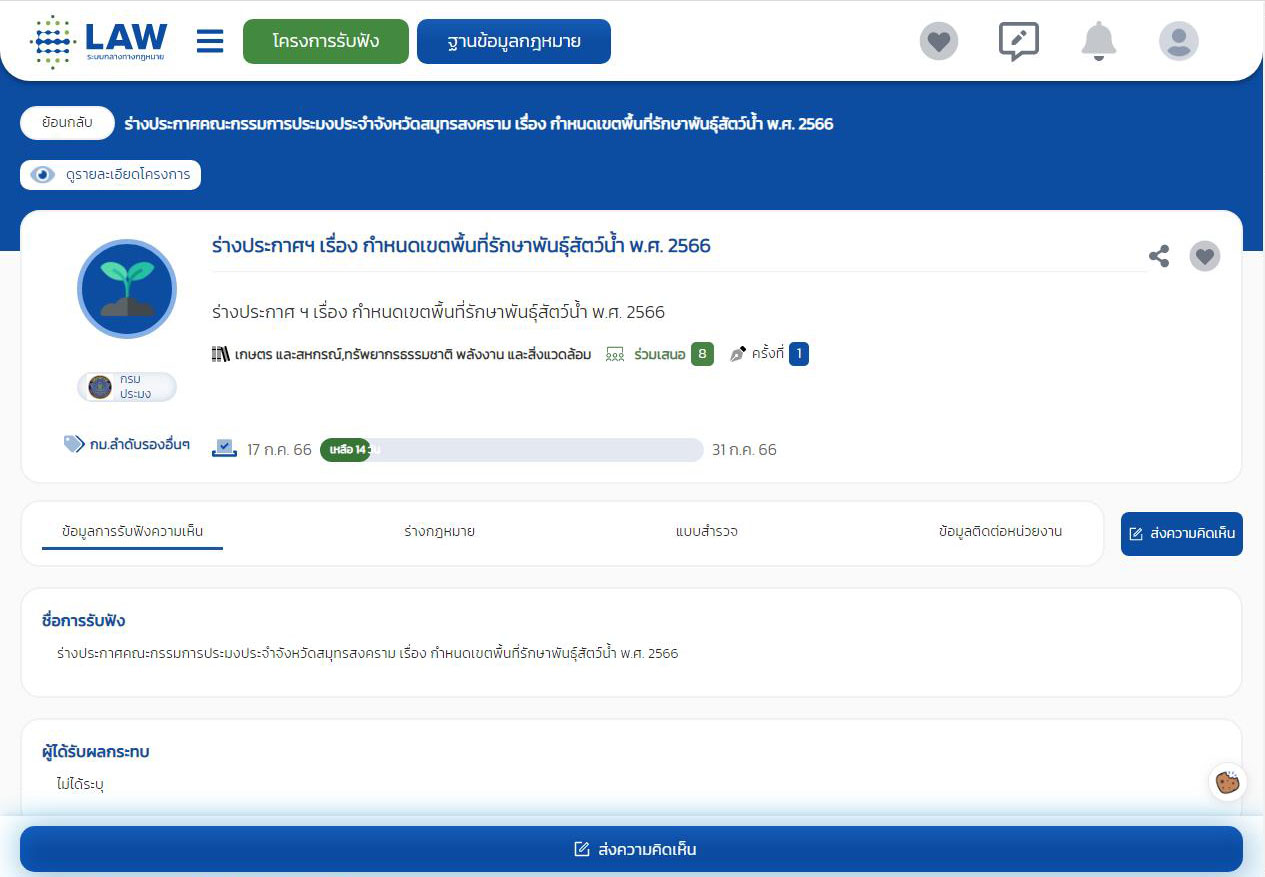Favorite this draft using the heart toggle
1265x877 pixels.
[x=1204, y=256]
